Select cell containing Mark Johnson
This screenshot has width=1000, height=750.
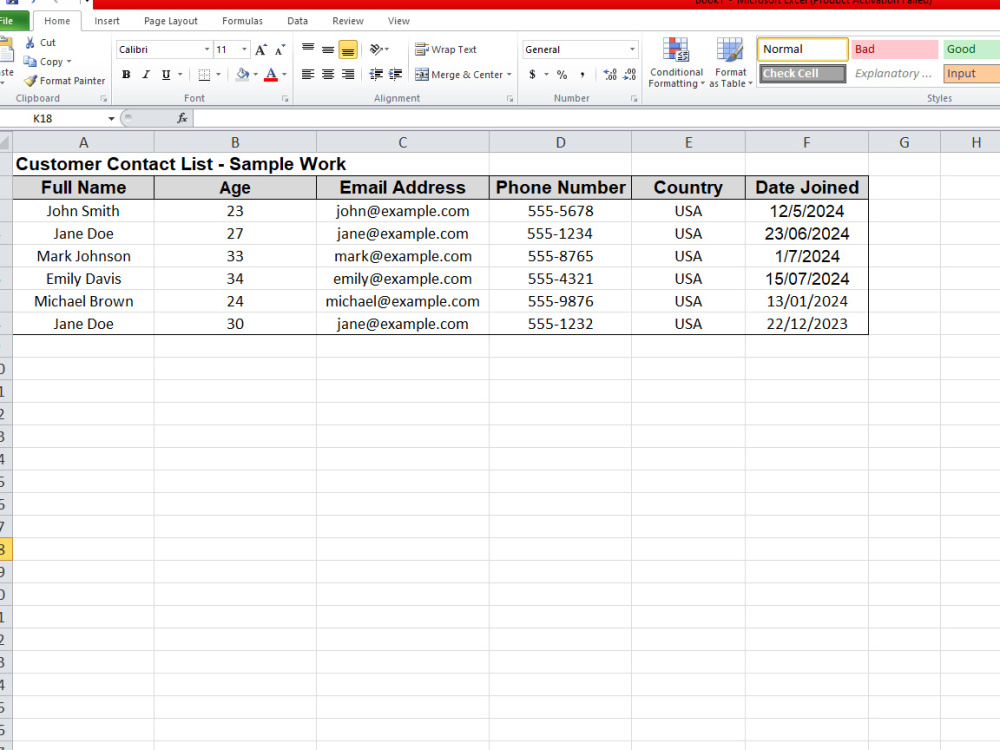click(x=84, y=256)
